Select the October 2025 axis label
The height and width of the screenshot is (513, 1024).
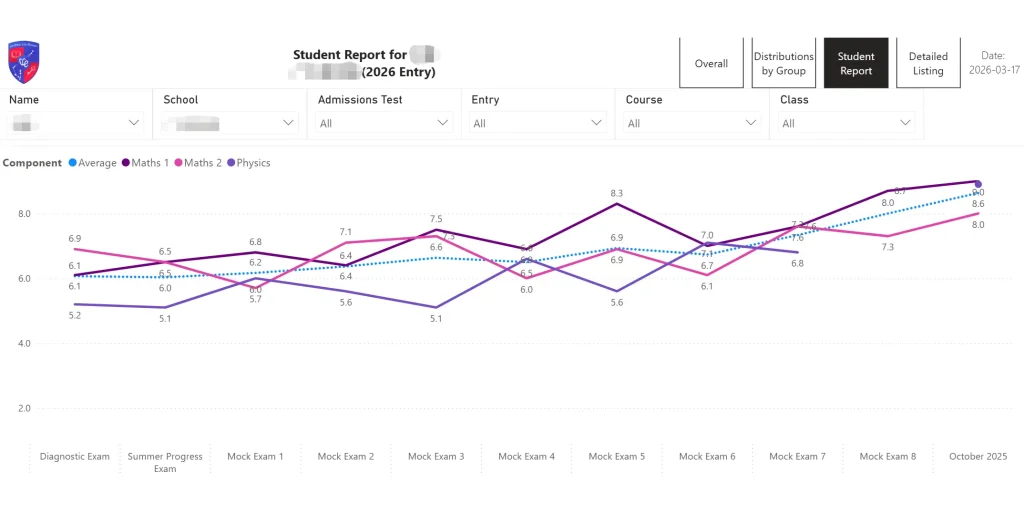(x=976, y=457)
